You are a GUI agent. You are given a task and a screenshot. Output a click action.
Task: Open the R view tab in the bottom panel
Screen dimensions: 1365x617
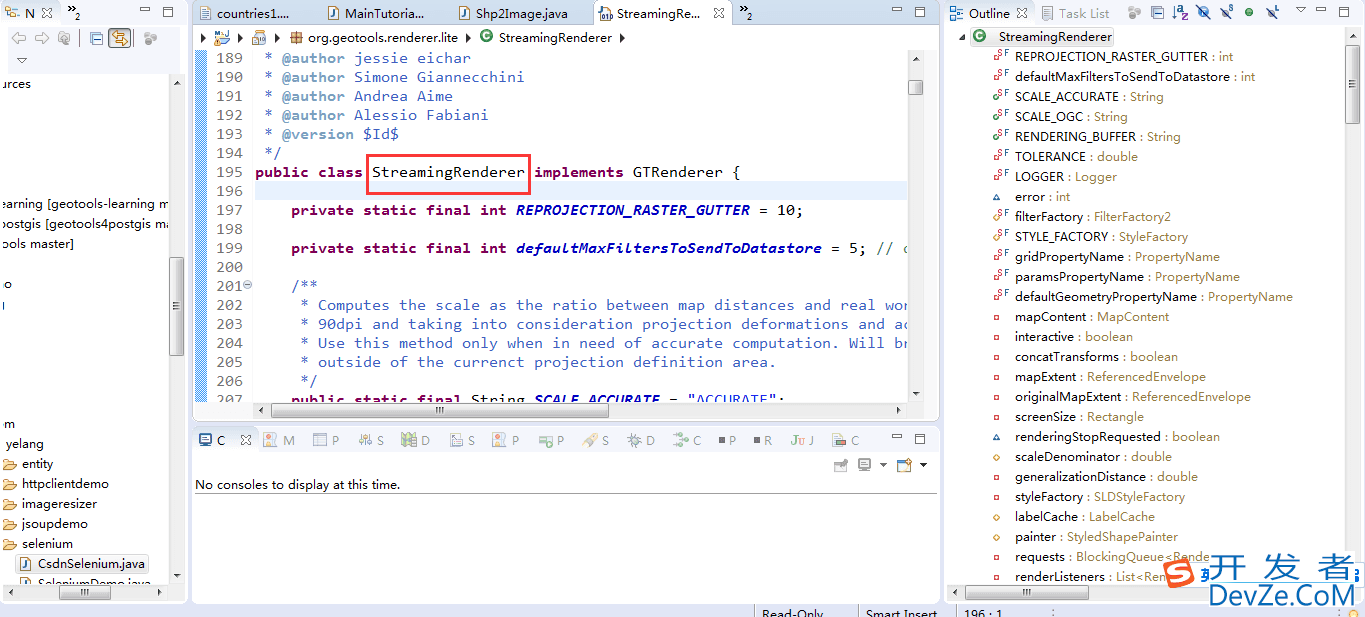pos(763,440)
